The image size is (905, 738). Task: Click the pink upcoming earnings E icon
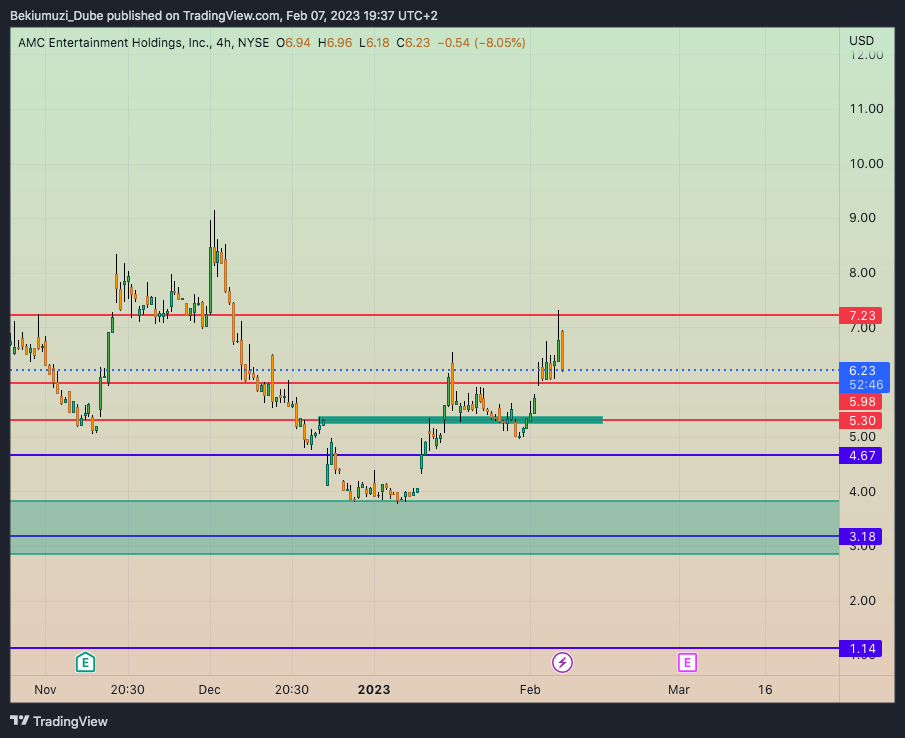687,662
